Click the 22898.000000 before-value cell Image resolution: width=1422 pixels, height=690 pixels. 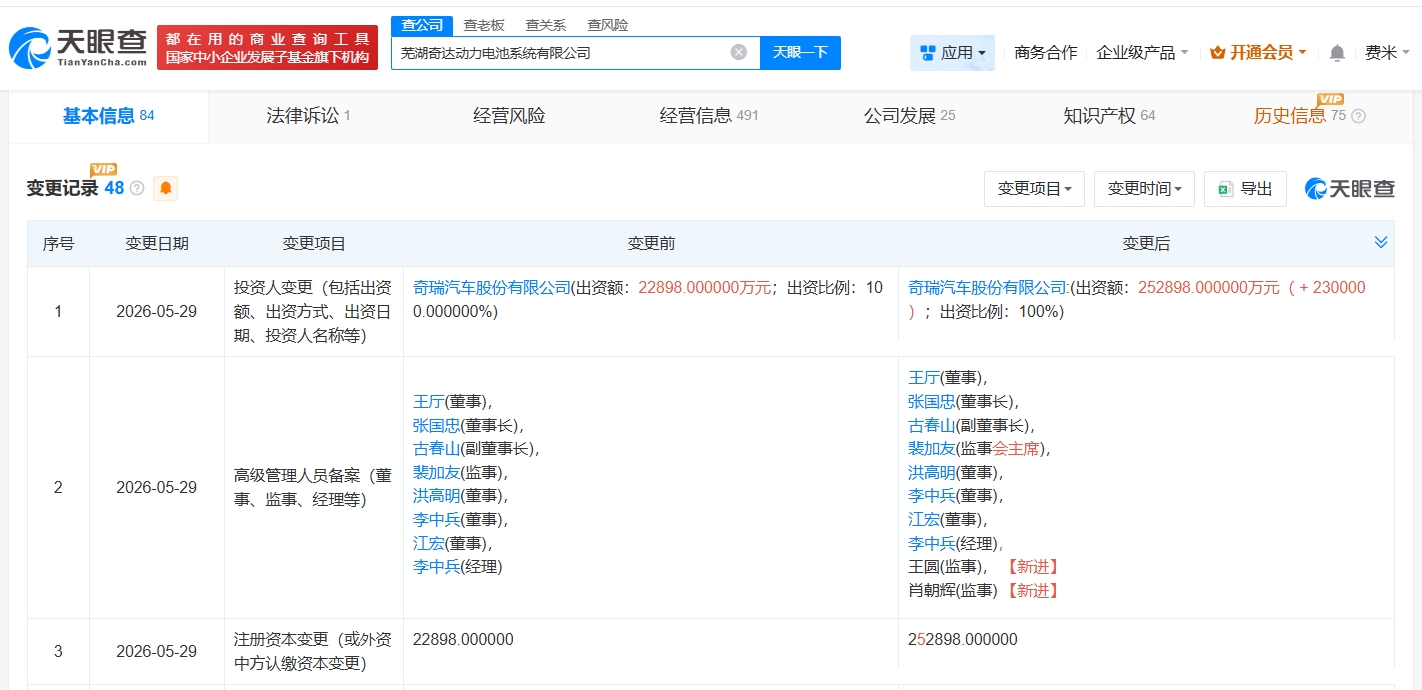click(x=463, y=639)
